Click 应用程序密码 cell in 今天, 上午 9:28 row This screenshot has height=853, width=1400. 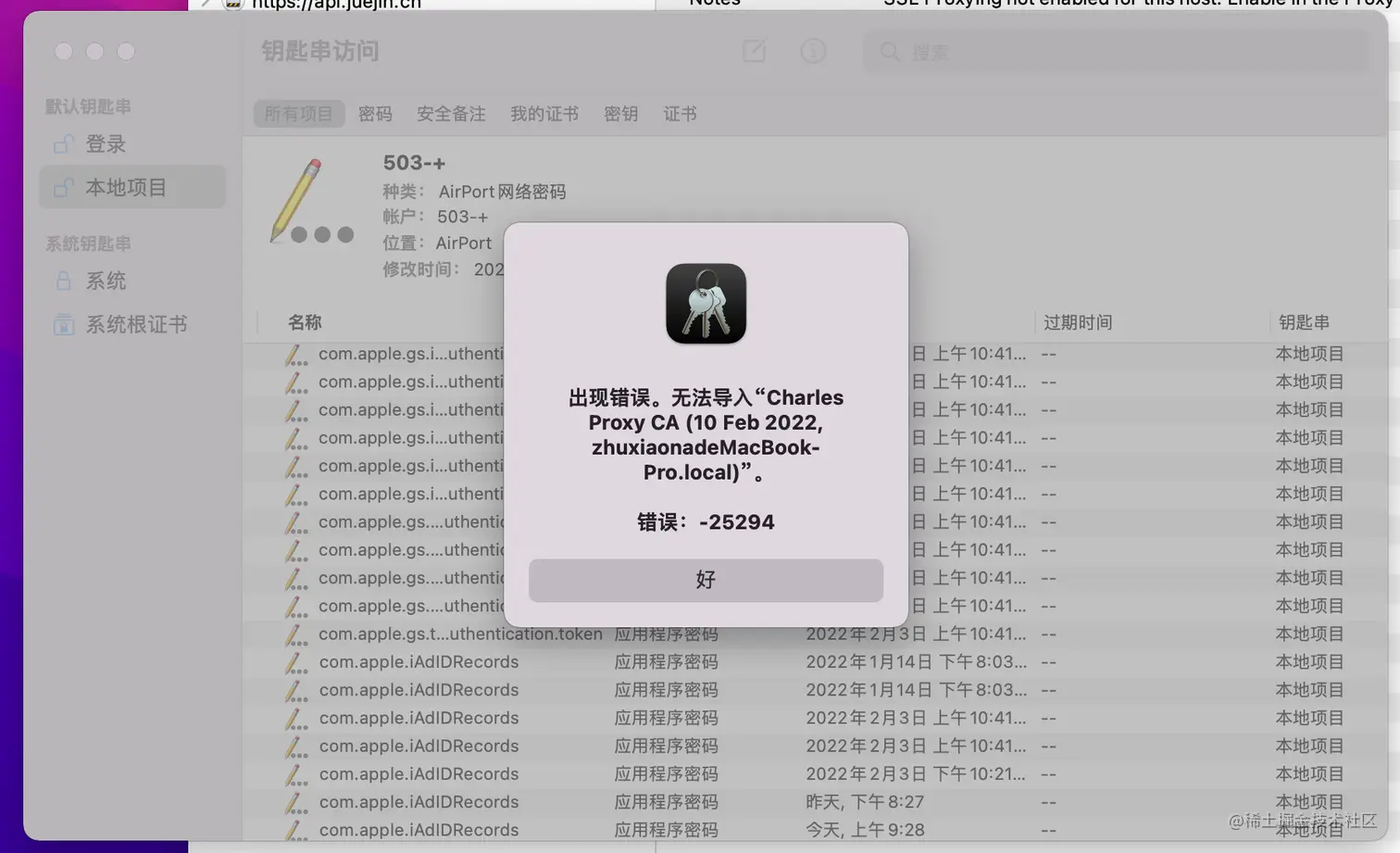click(x=666, y=830)
